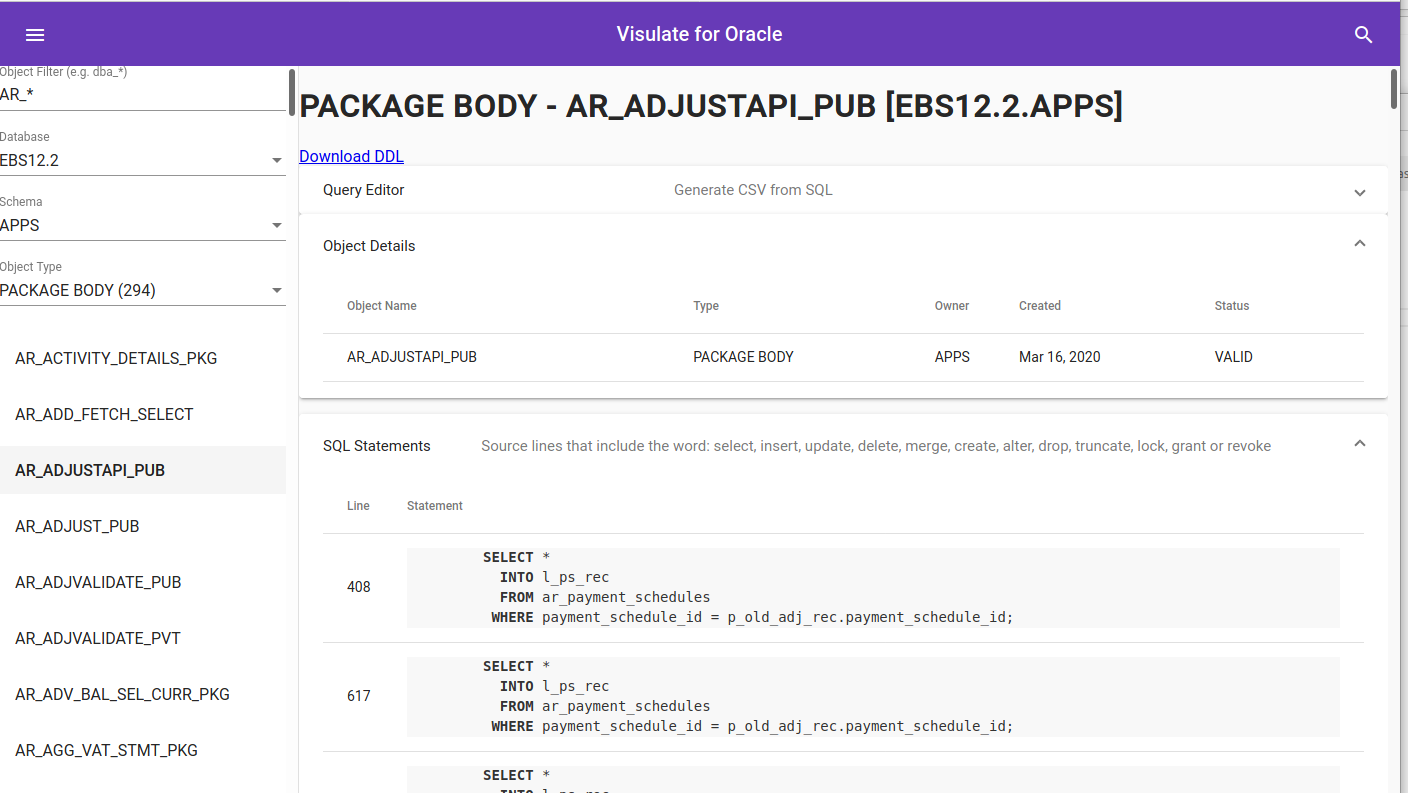Click the AR_ADJUSTAPI_PUB cell in Object Details
Screen dimensions: 1408x793
point(412,357)
